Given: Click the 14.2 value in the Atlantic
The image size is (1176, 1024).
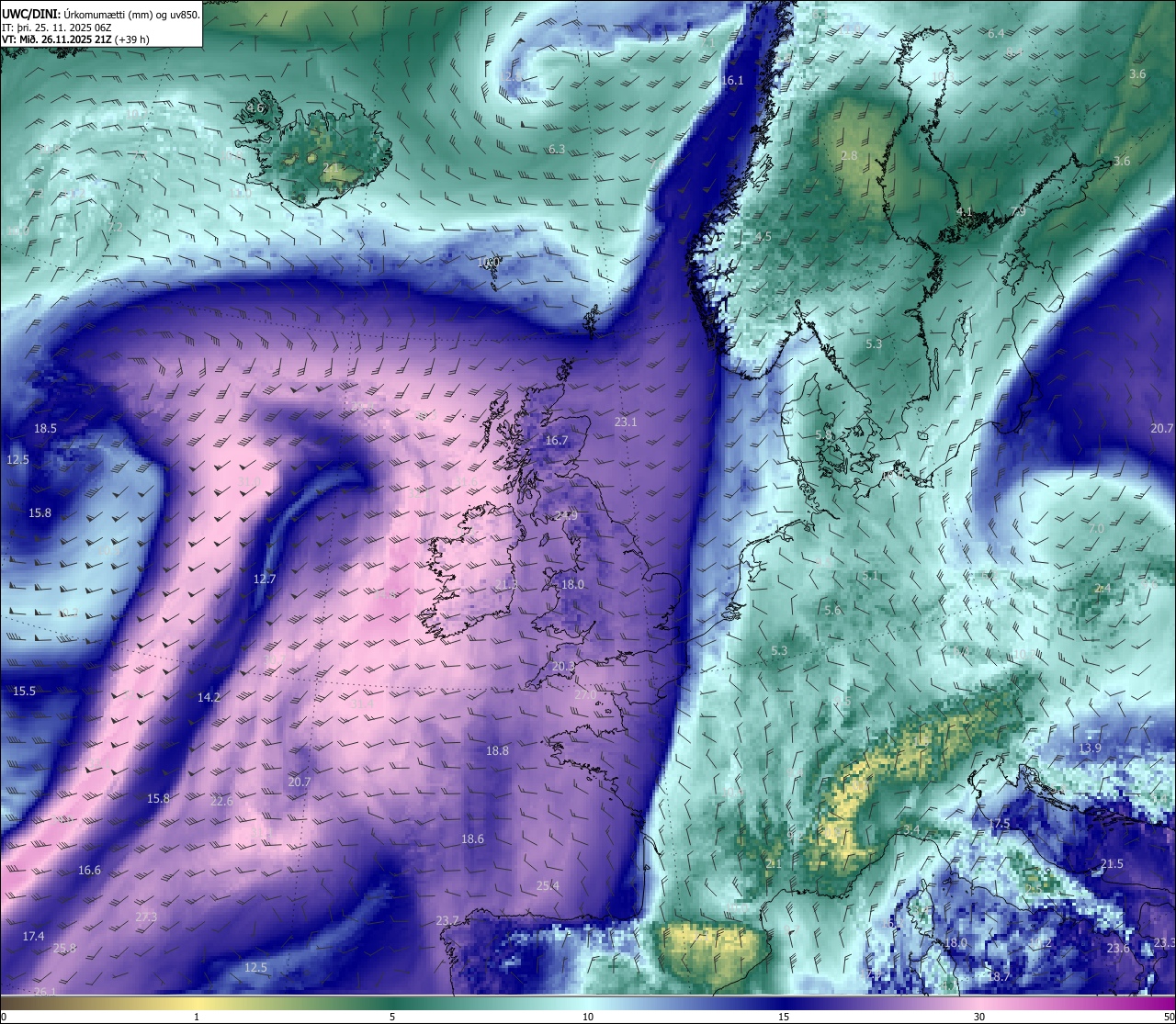Looking at the screenshot, I should point(209,697).
